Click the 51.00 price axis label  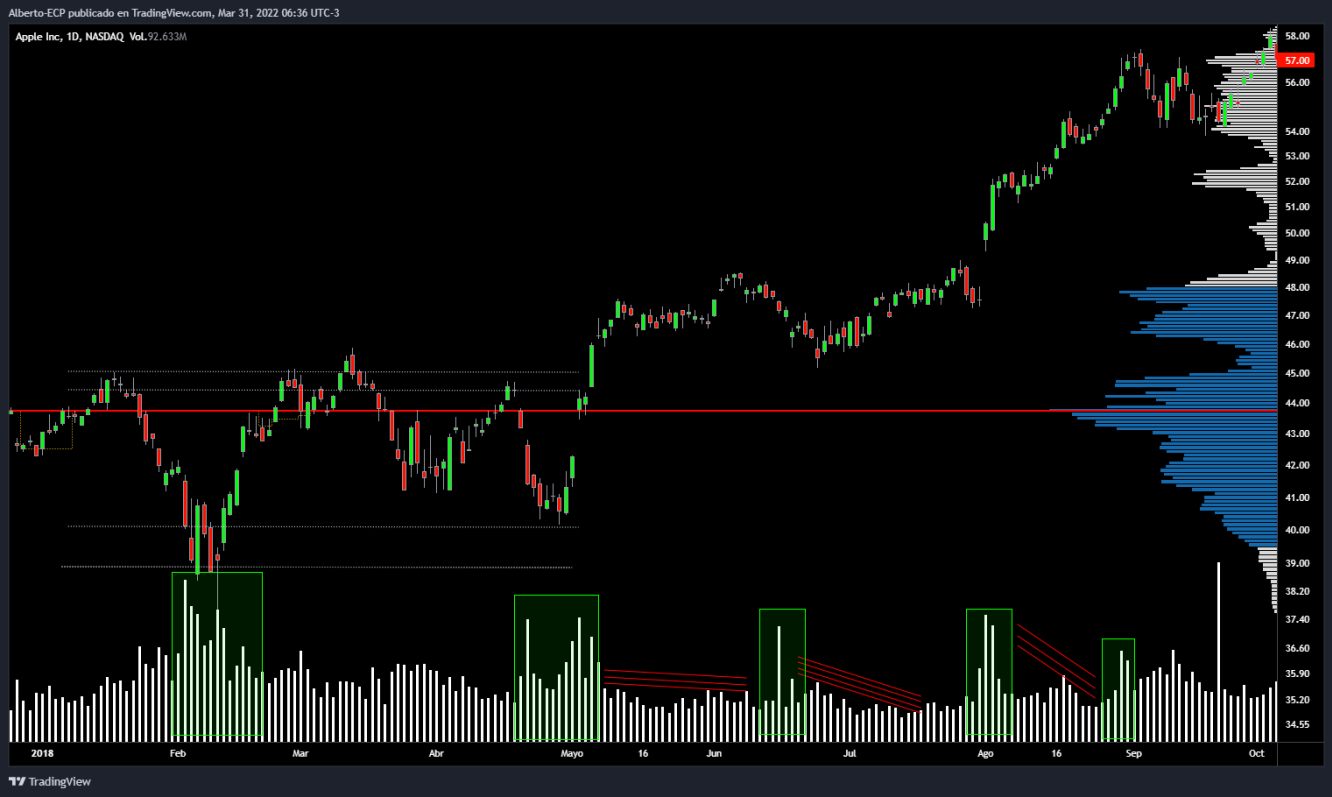[1297, 207]
